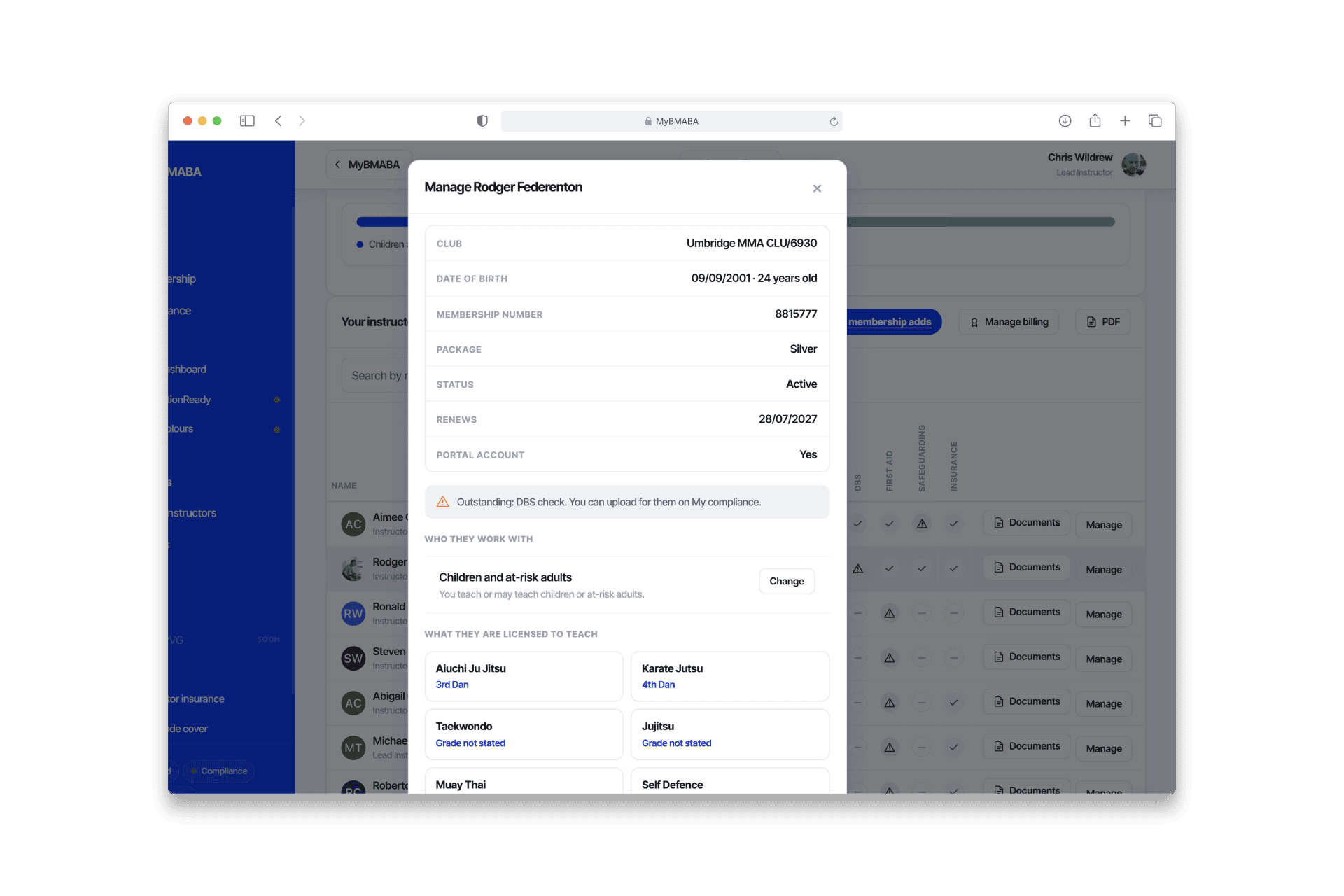Viewport: 1344px width, 896px height.
Task: Go back via the MyBMABA button
Action: coord(367,164)
